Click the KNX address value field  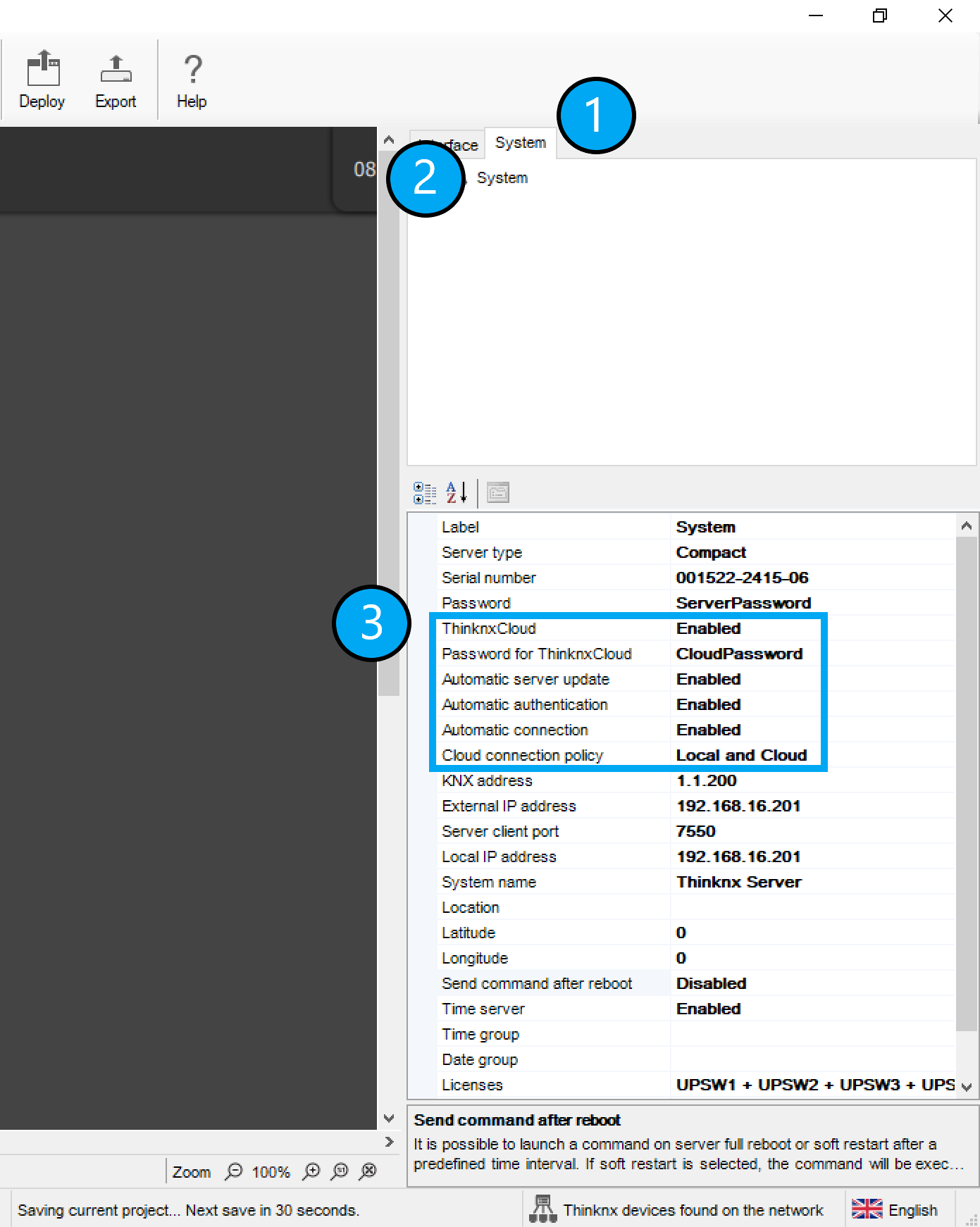point(810,780)
